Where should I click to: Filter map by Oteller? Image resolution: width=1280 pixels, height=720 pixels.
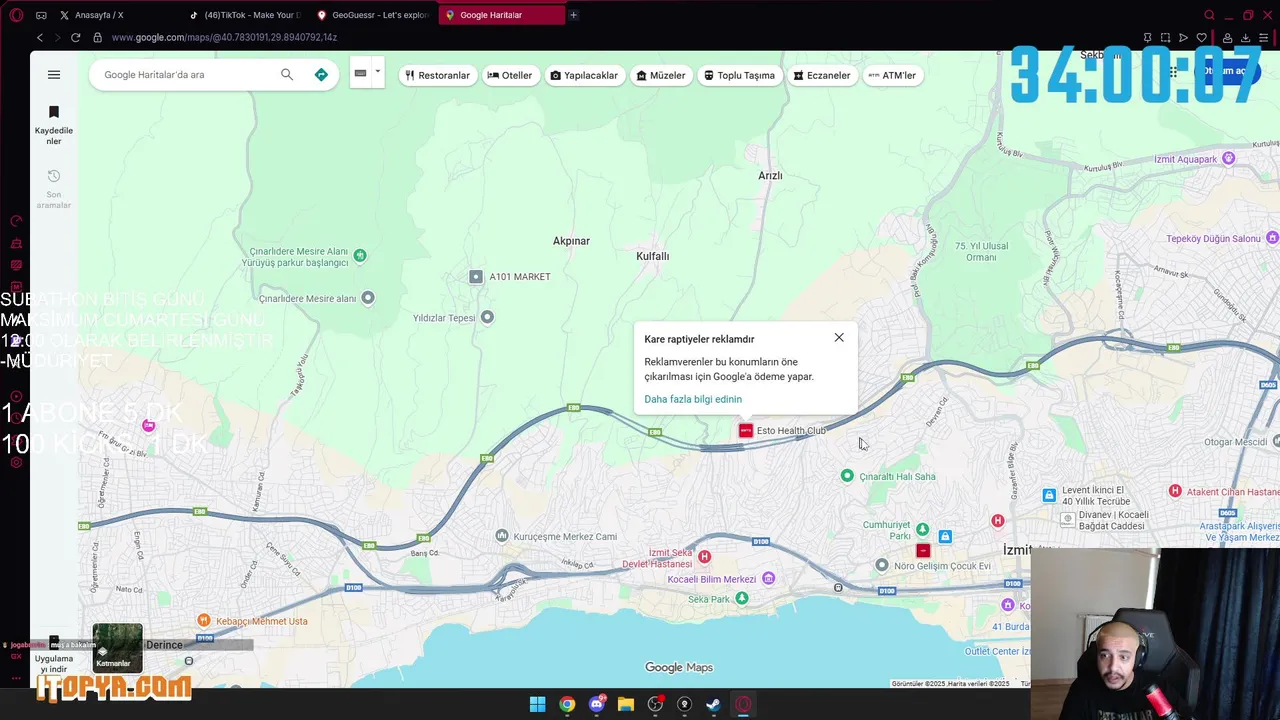[510, 75]
